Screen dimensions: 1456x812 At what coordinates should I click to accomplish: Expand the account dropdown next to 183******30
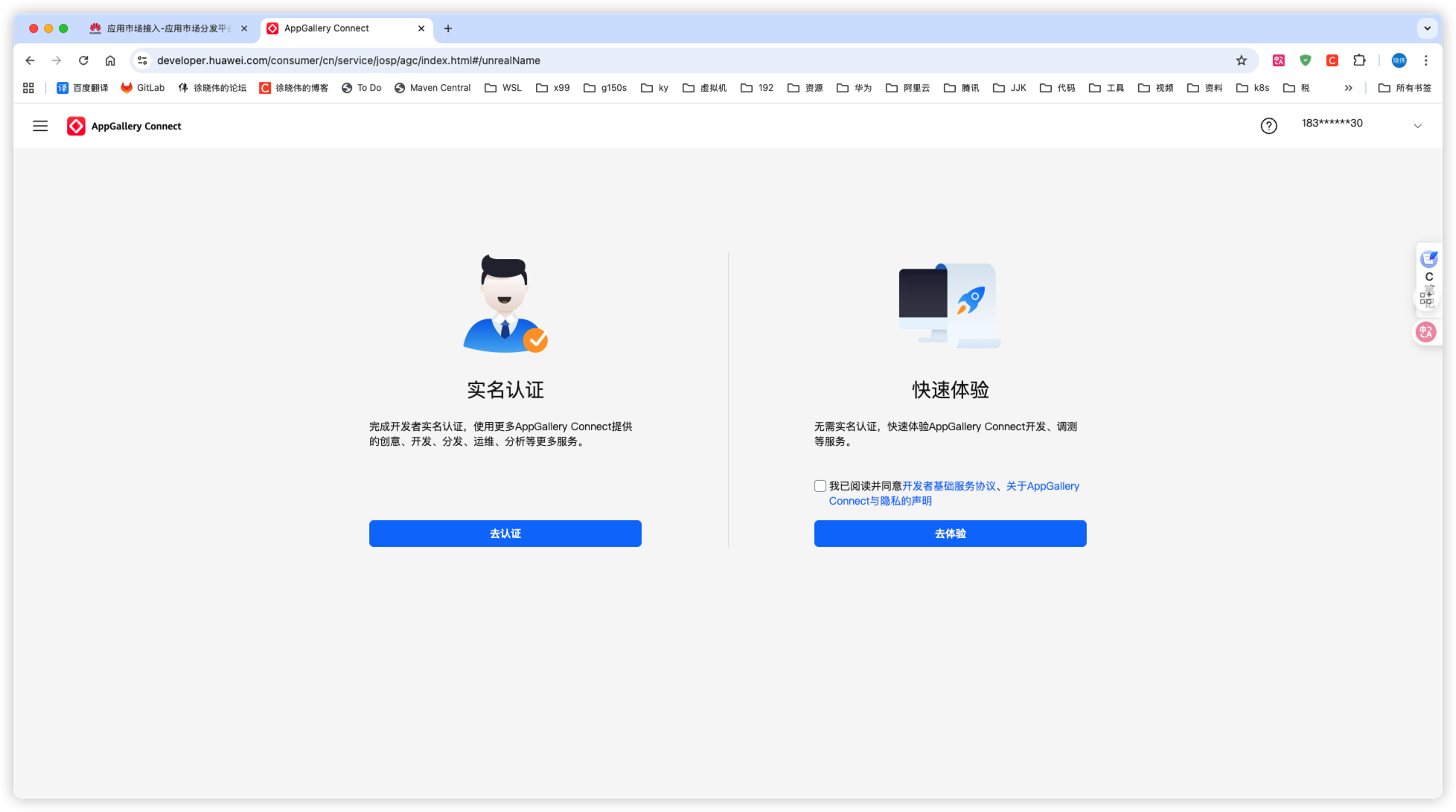coord(1417,126)
